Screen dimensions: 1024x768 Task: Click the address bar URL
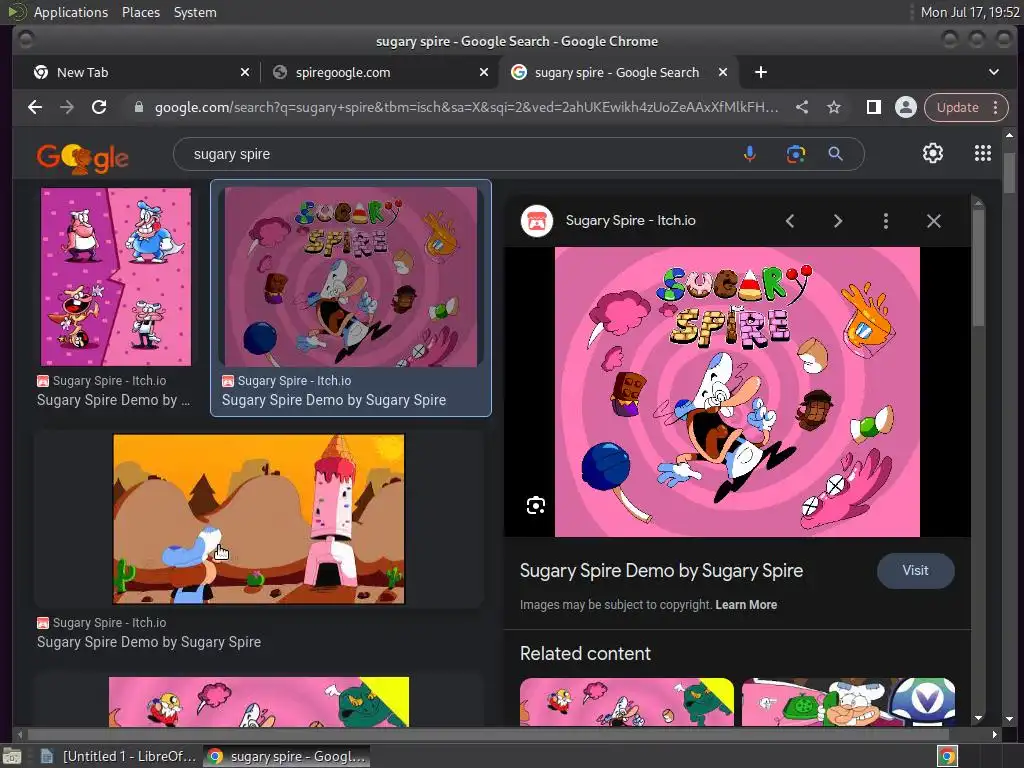tap(466, 107)
